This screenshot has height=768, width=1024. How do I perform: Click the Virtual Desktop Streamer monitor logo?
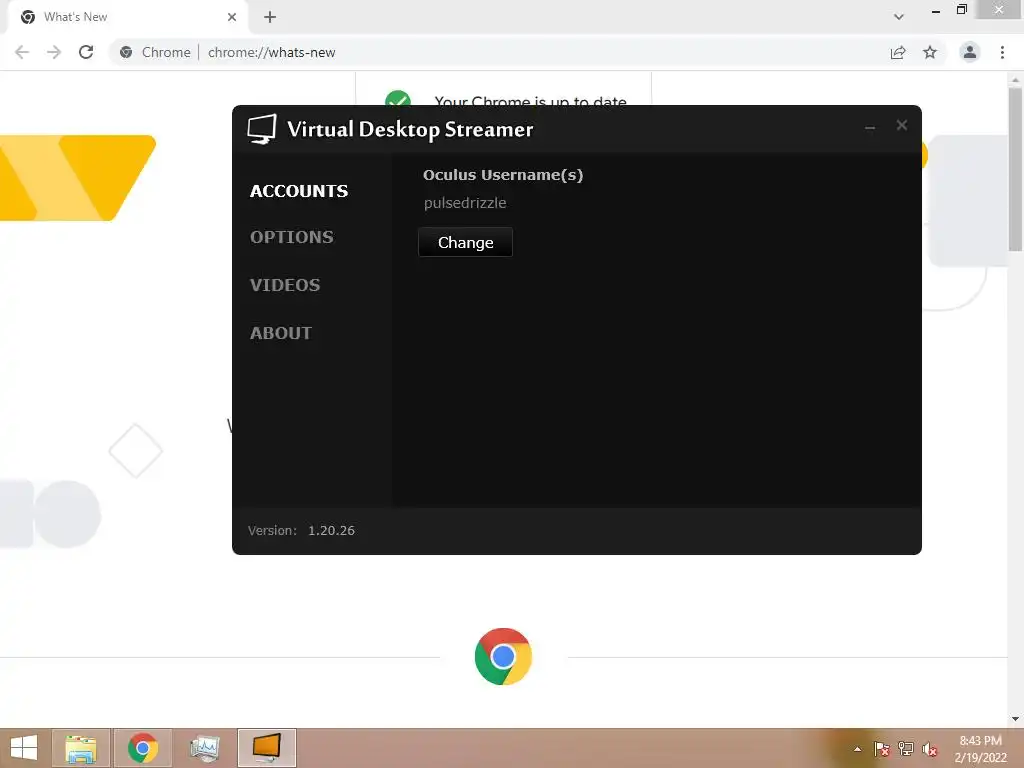(263, 129)
